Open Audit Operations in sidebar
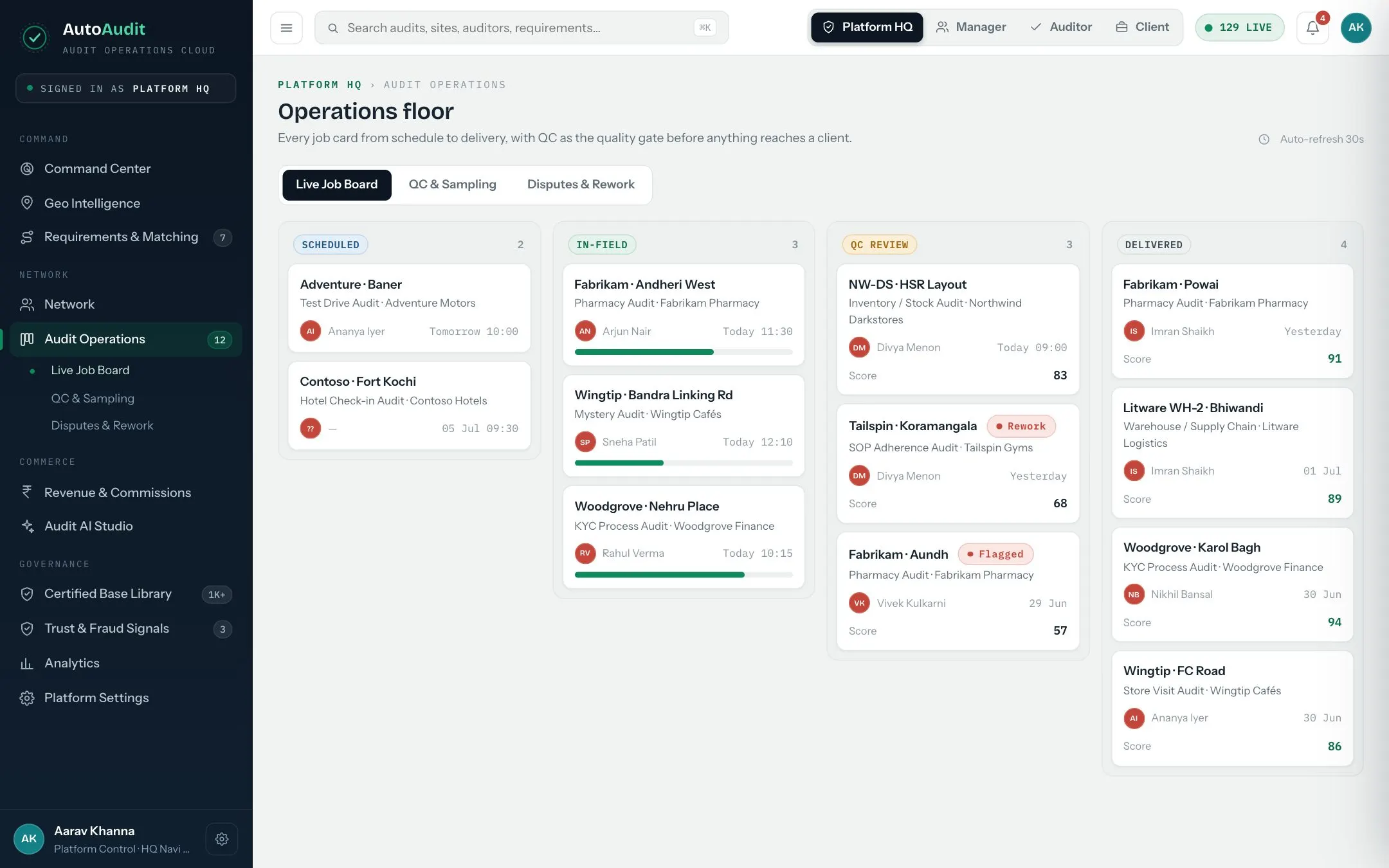This screenshot has width=1389, height=868. (126, 339)
